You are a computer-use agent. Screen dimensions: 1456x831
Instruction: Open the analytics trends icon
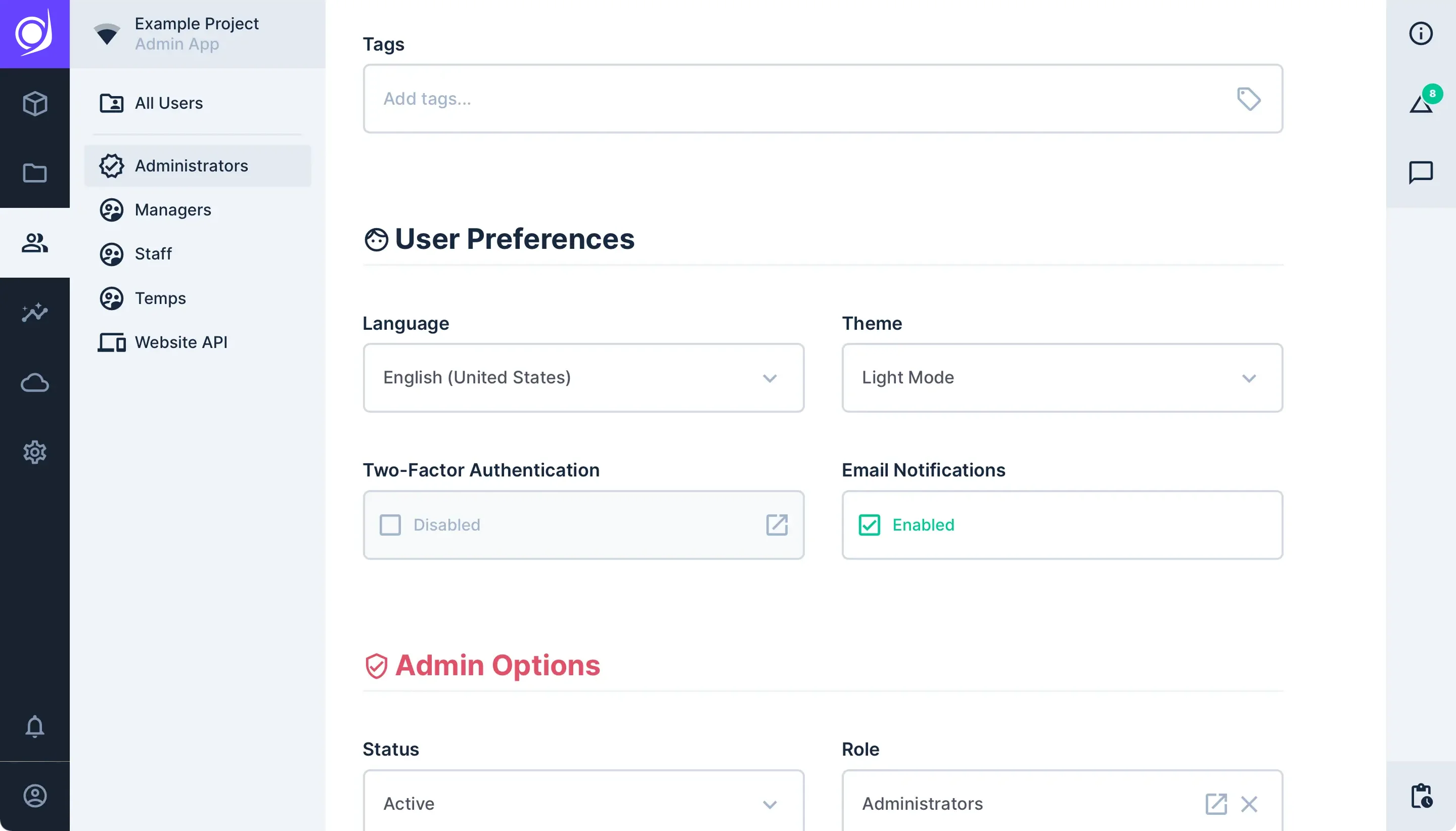pyautogui.click(x=34, y=312)
